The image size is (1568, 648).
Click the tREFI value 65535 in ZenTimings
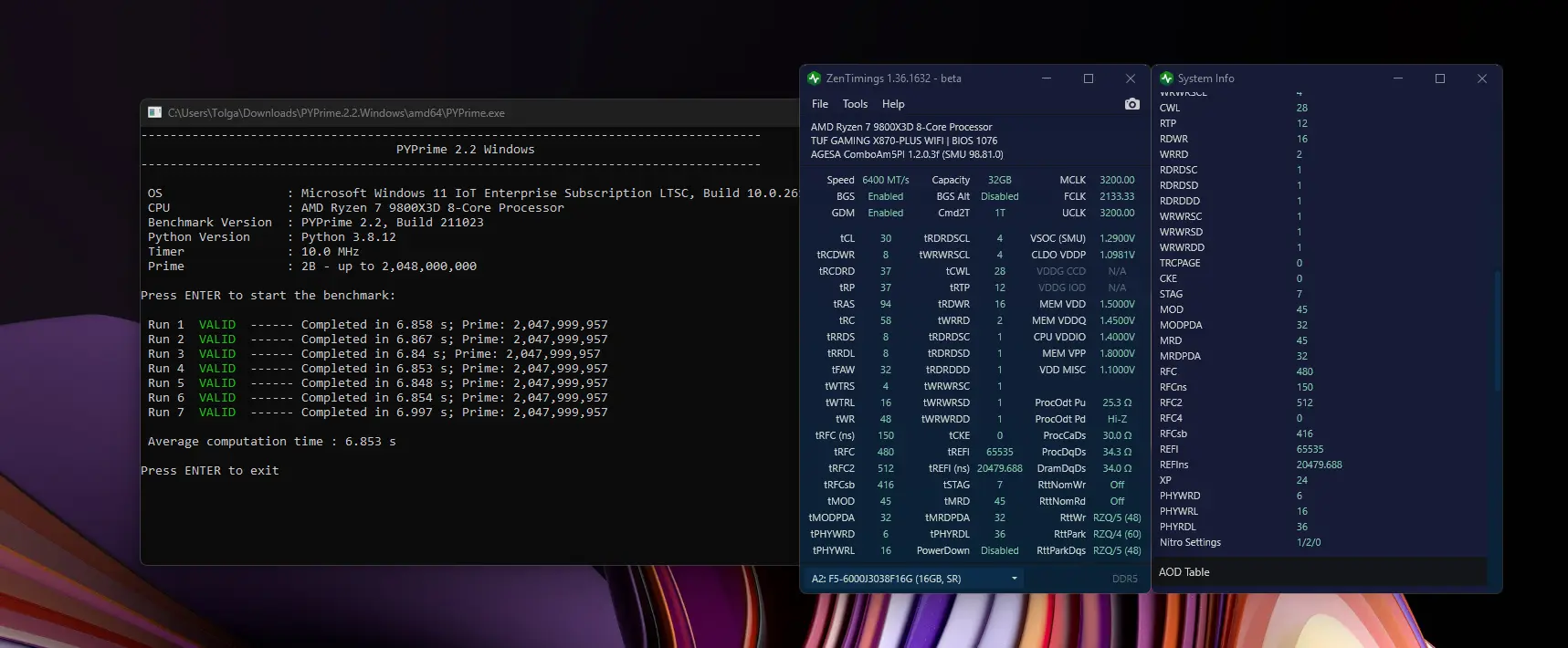[1000, 452]
